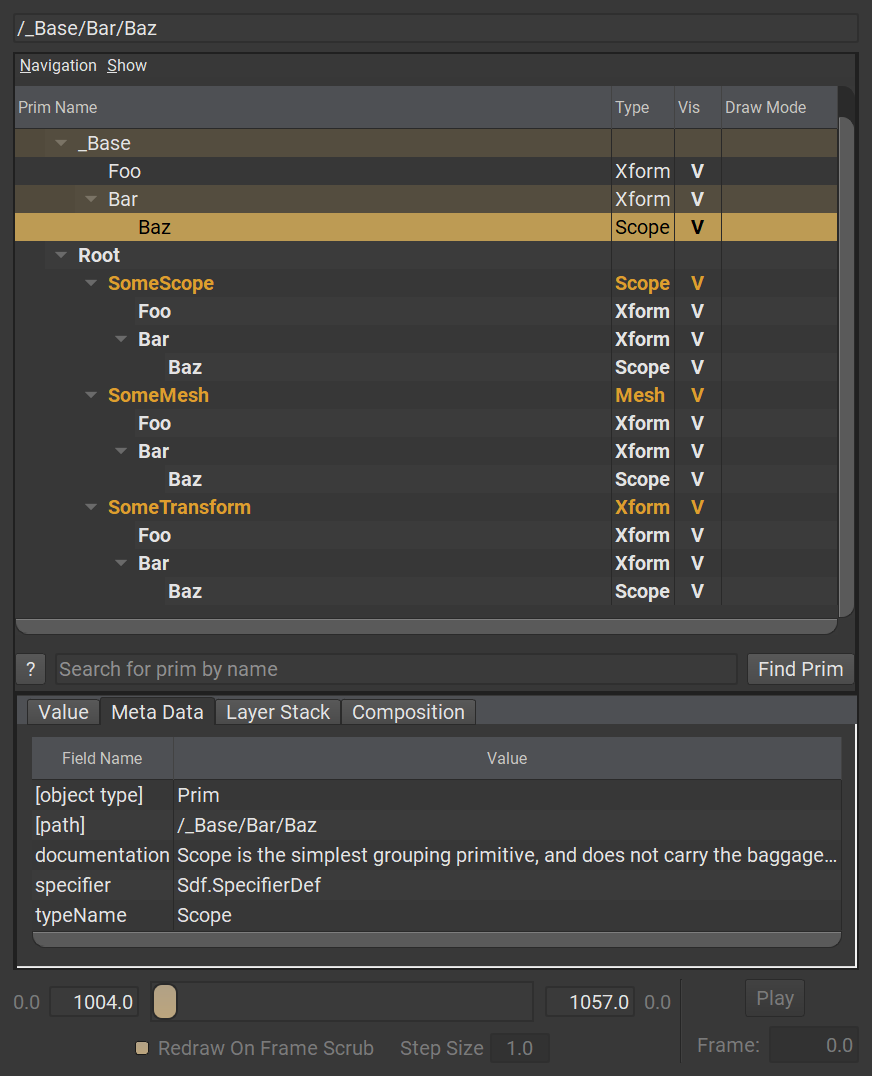The height and width of the screenshot is (1076, 872).
Task: Open the Show menu
Action: coord(127,66)
